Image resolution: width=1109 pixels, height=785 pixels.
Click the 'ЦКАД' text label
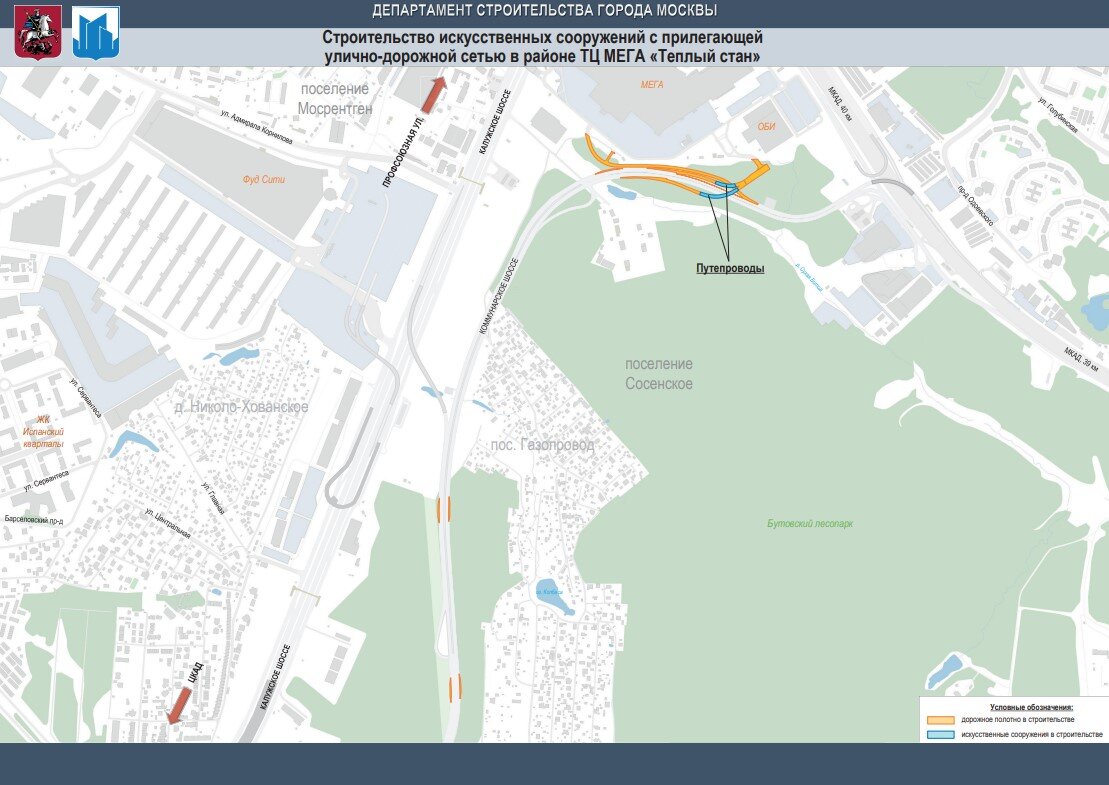tap(196, 674)
